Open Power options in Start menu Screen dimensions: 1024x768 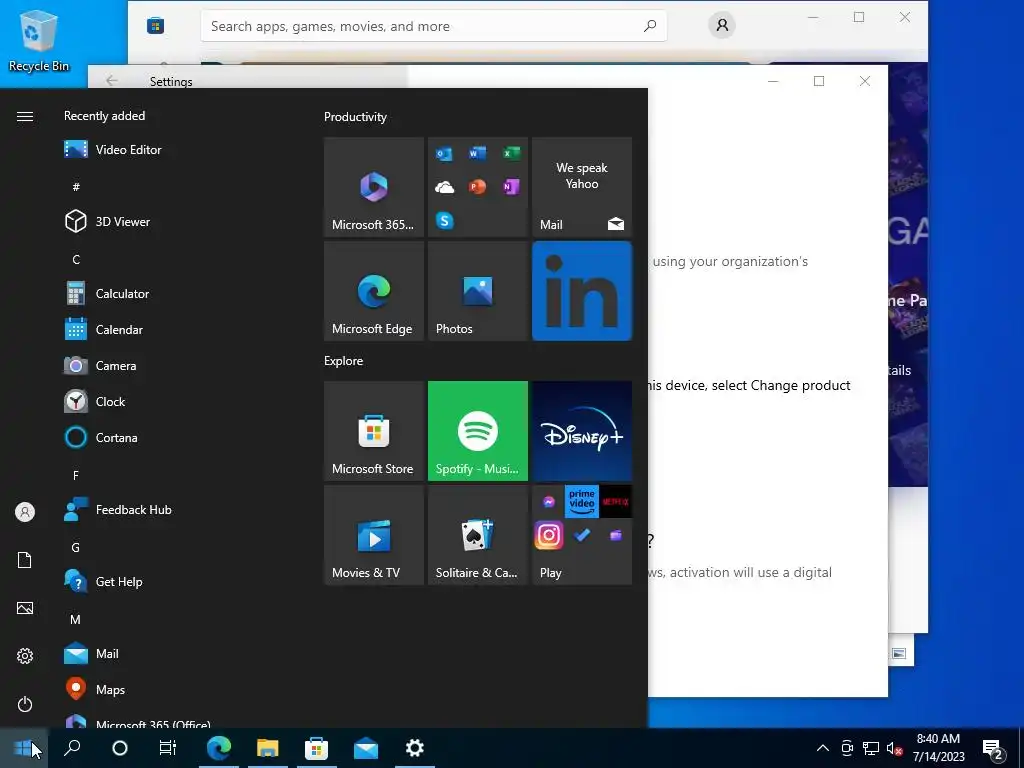[x=25, y=704]
